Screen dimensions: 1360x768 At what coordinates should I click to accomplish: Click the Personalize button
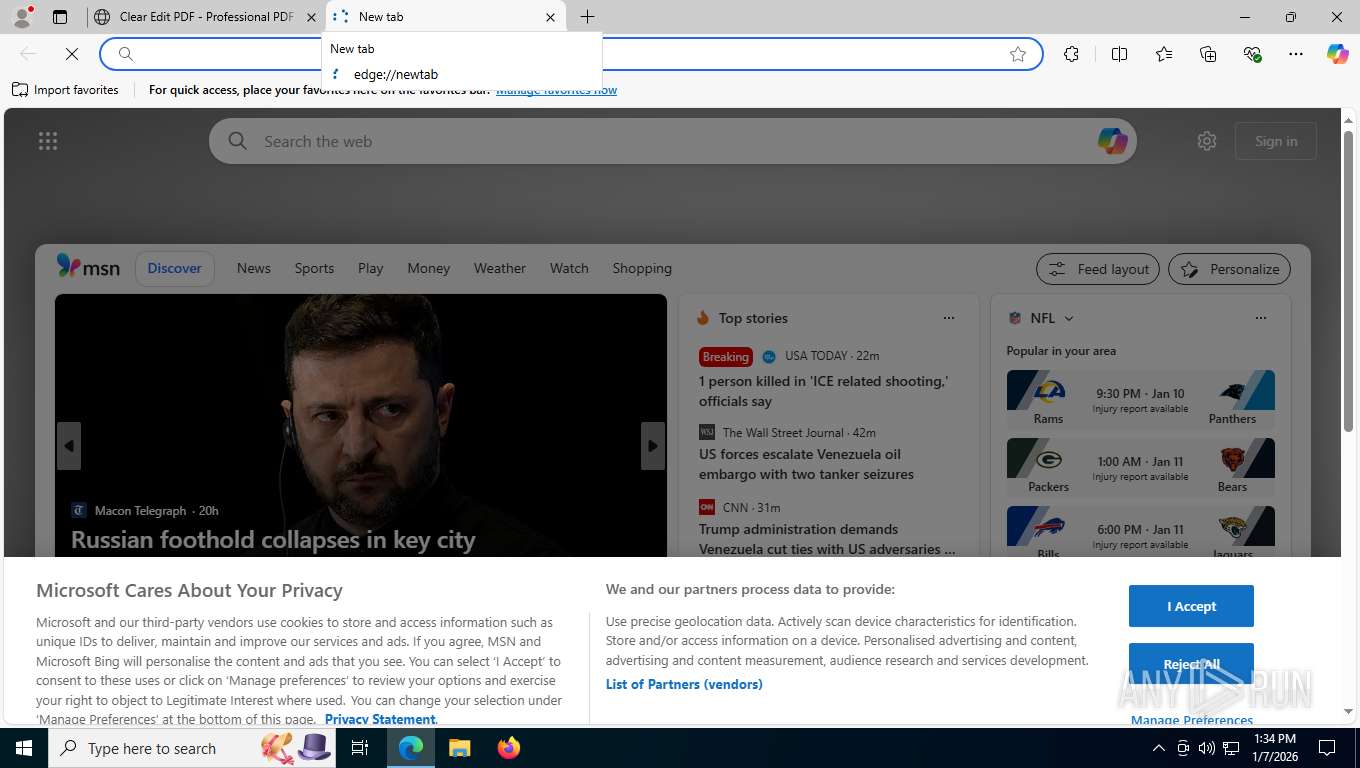coord(1229,269)
